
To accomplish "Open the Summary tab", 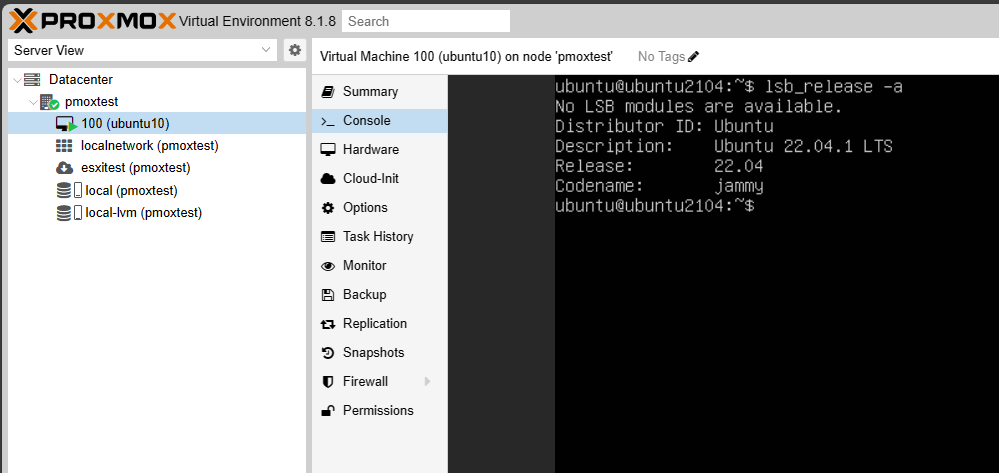I will pos(370,92).
